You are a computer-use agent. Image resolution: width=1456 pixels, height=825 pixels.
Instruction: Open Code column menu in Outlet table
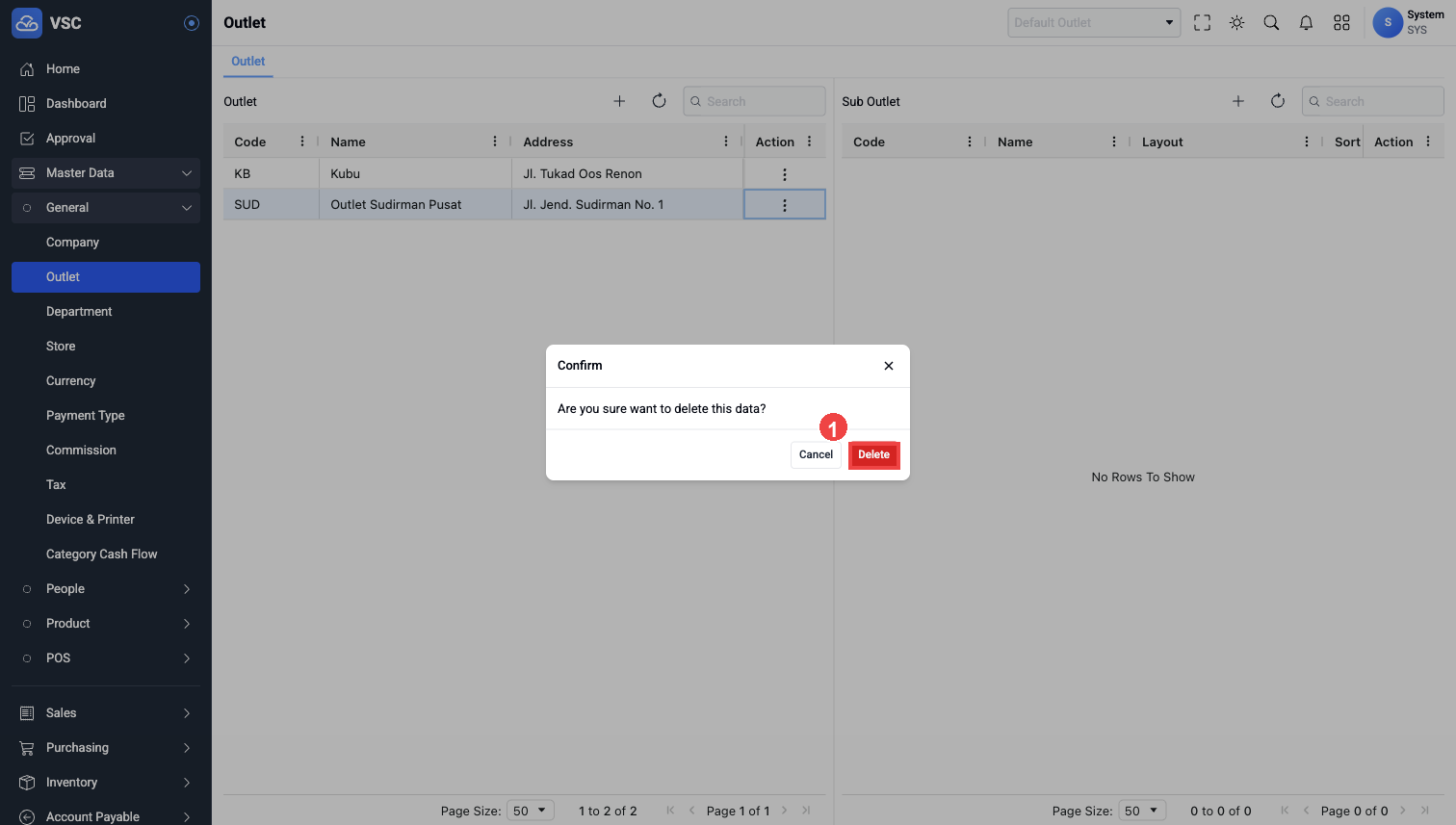click(302, 142)
